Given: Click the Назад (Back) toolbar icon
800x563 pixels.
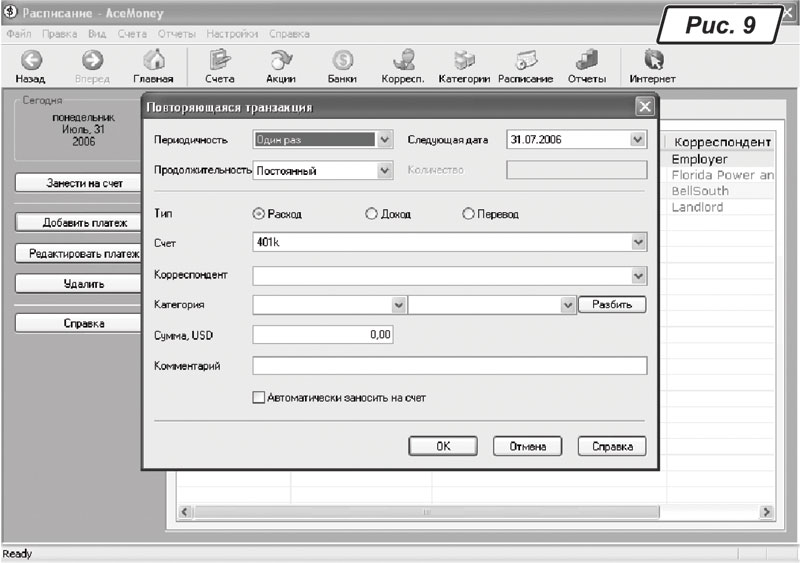Looking at the screenshot, I should pos(30,66).
